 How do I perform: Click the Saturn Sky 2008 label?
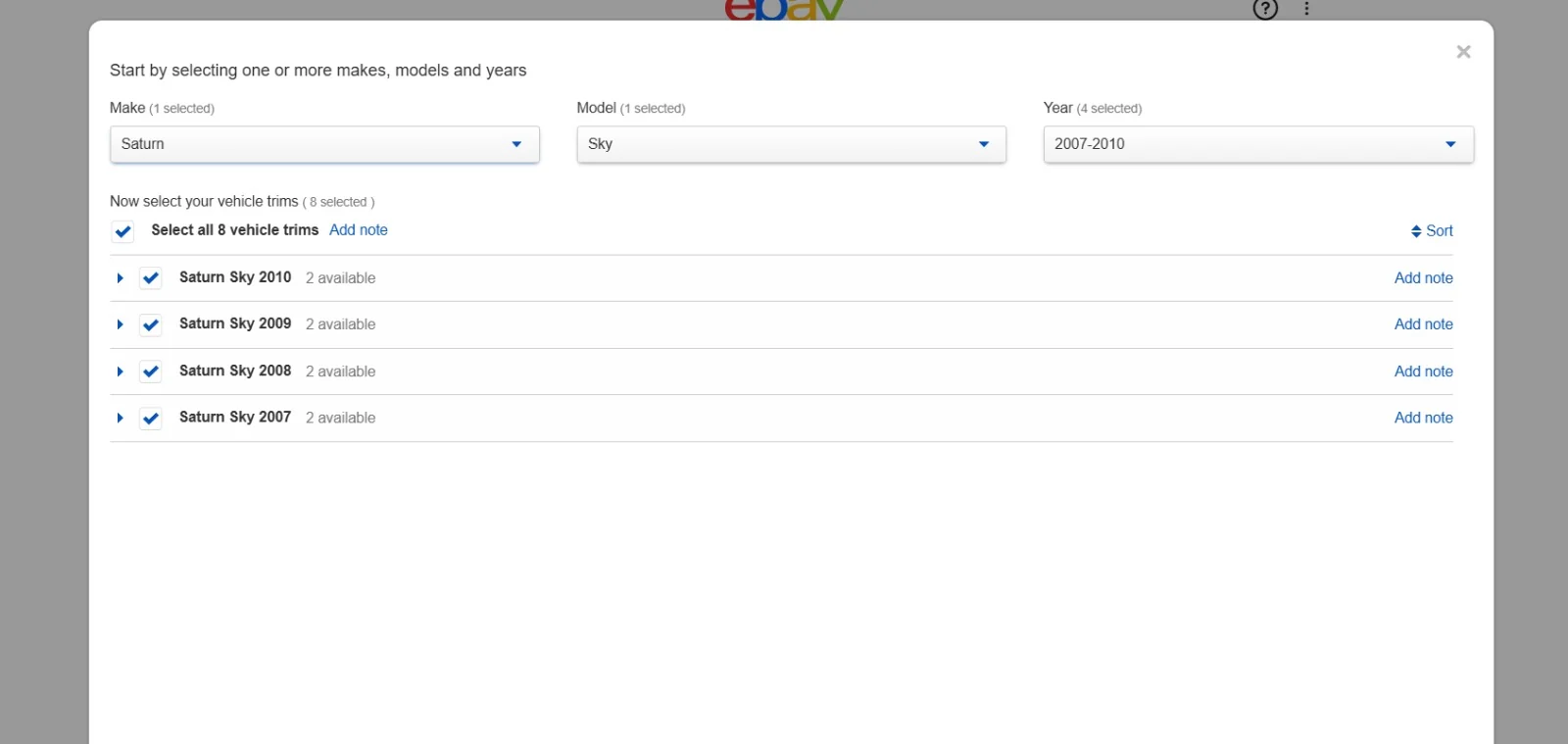point(235,371)
